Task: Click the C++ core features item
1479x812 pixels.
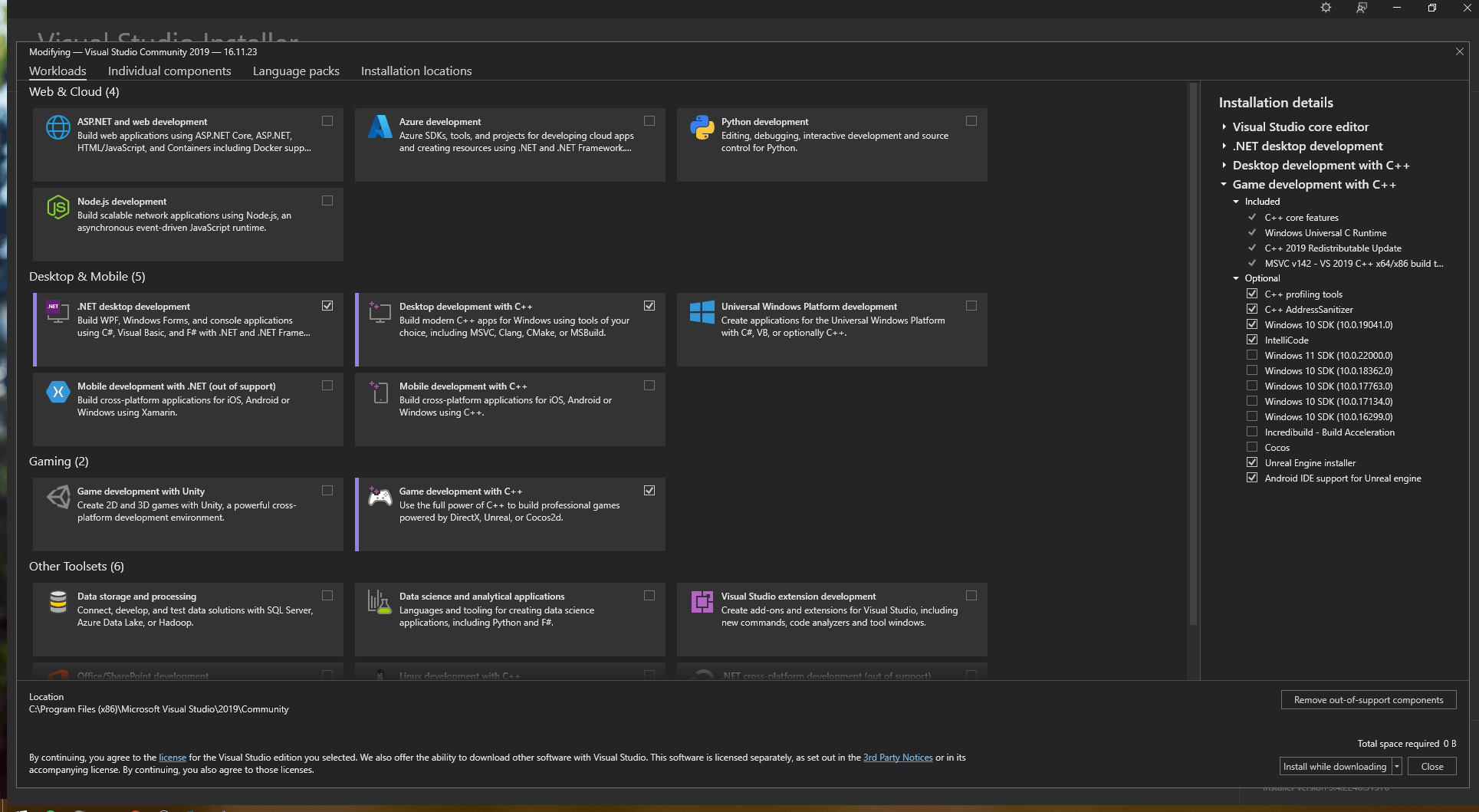Action: click(x=1301, y=218)
